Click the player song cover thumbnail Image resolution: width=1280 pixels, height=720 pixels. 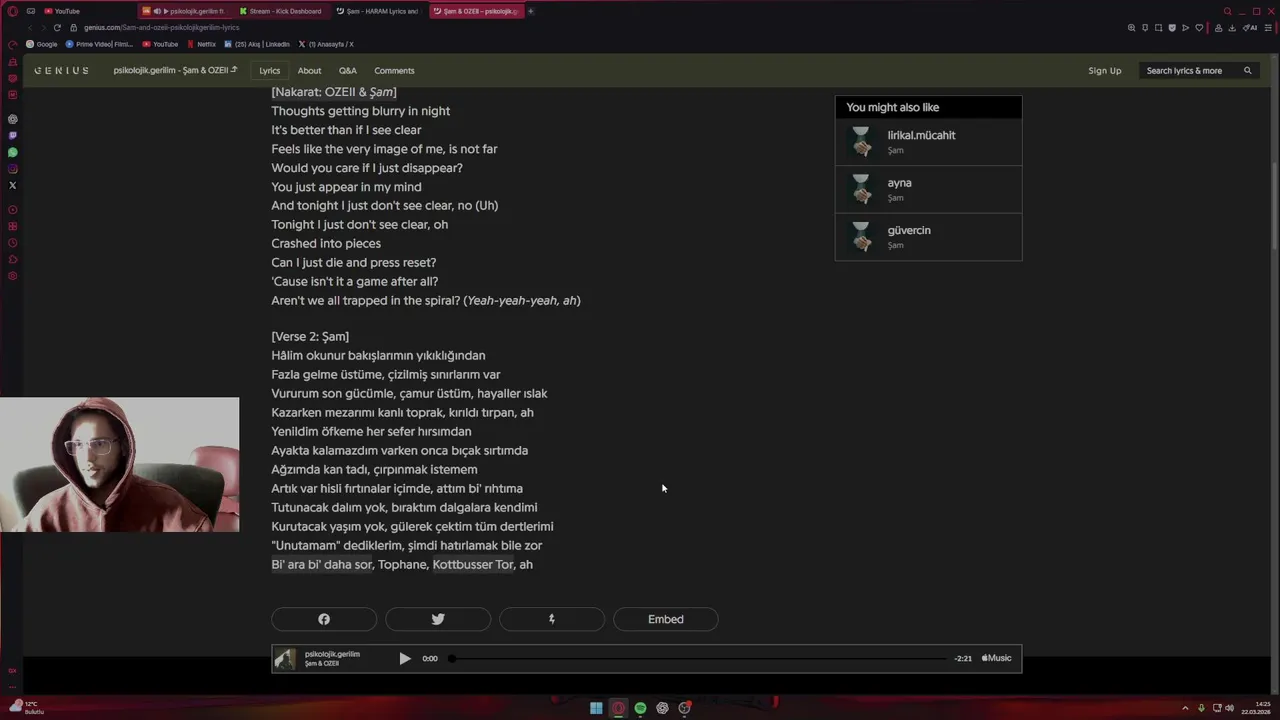pyautogui.click(x=286, y=658)
